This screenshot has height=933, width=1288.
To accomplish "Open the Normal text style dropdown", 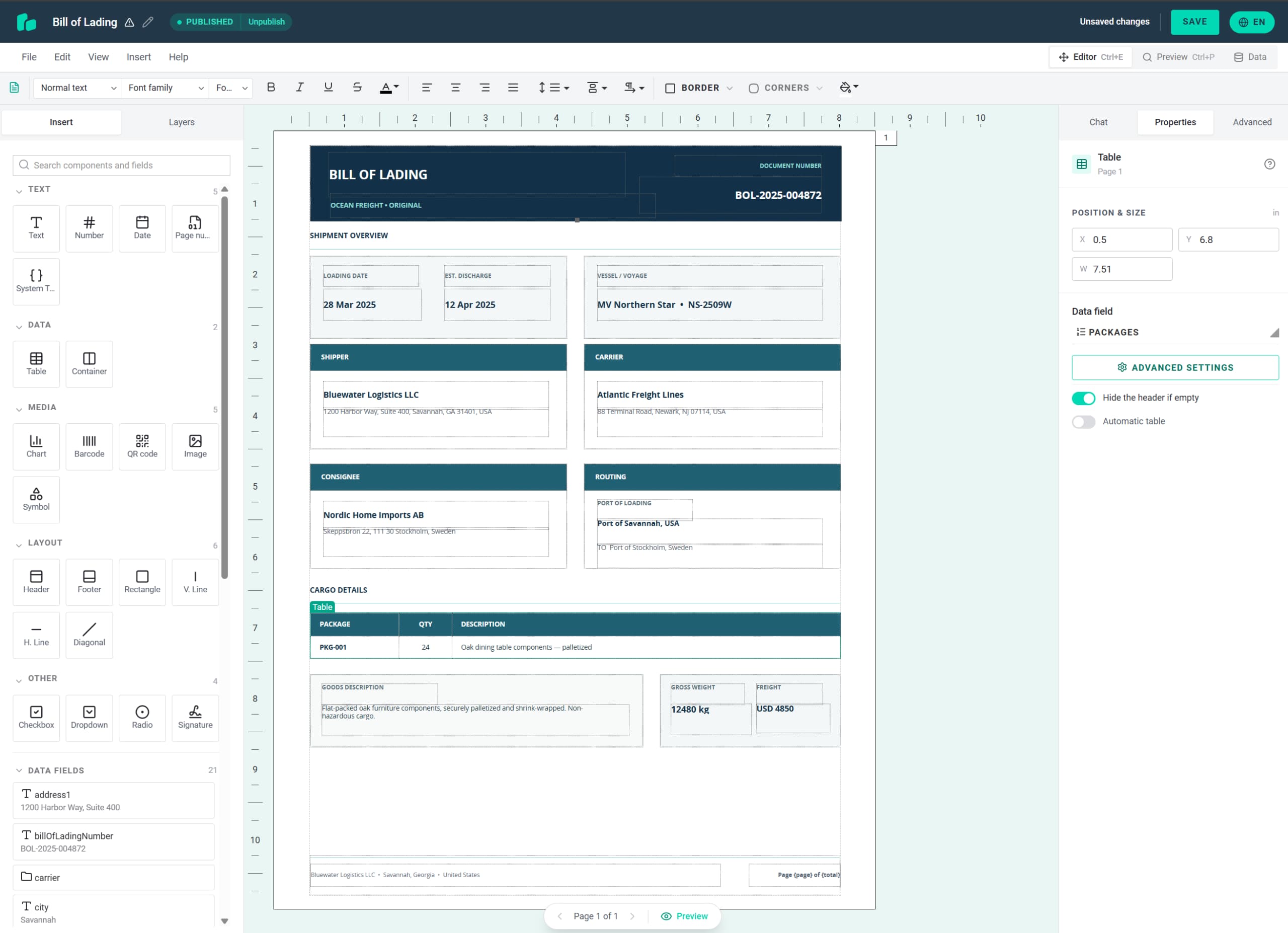I will pos(77,88).
